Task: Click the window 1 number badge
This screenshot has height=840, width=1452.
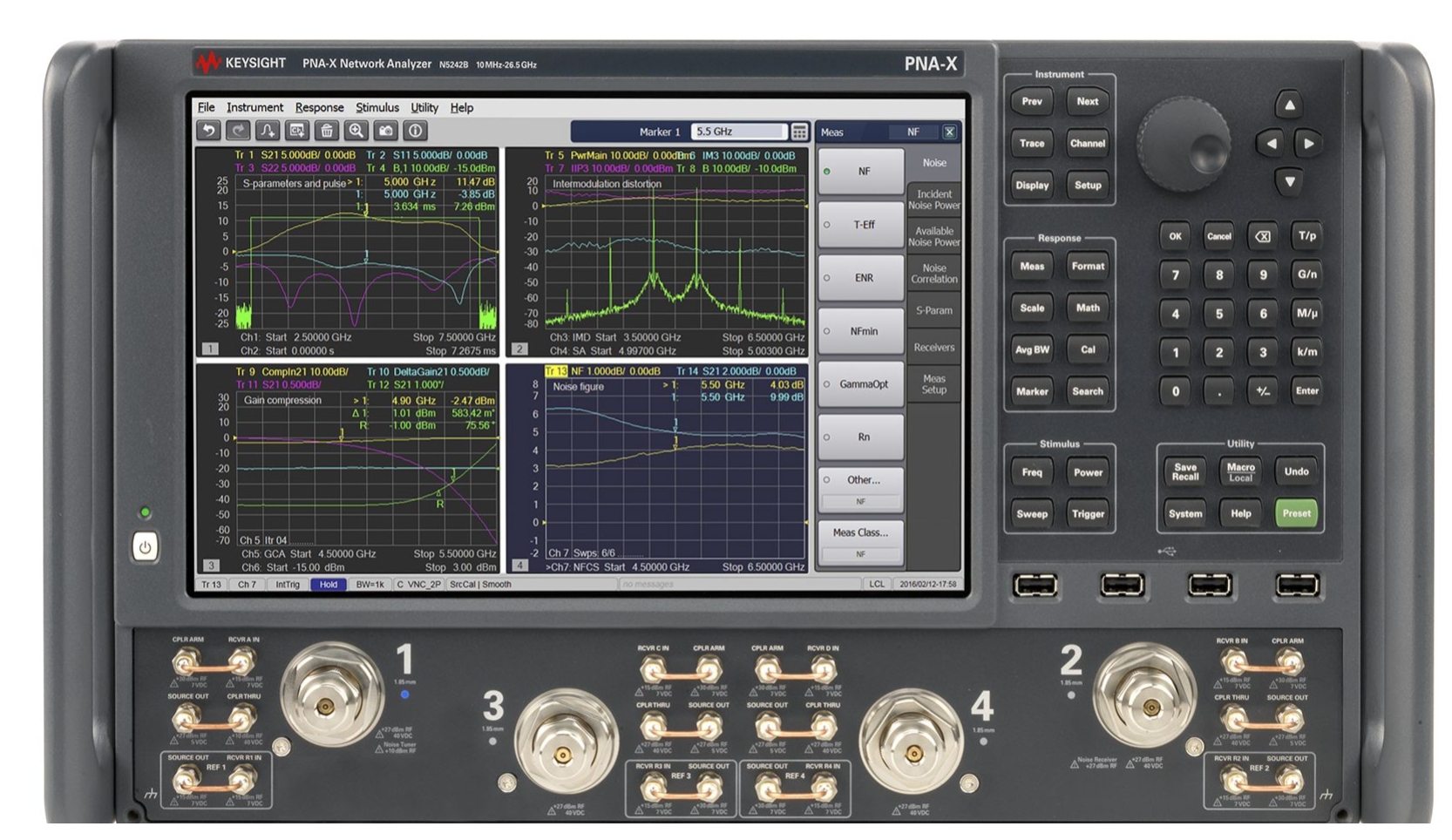Action: [x=210, y=349]
